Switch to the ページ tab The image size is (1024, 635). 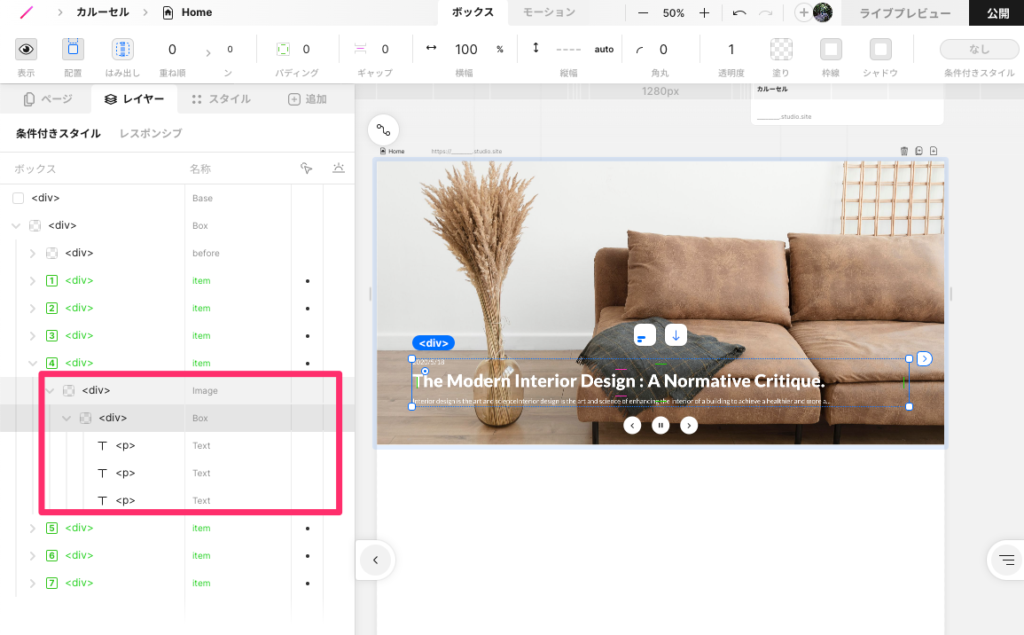[x=48, y=99]
